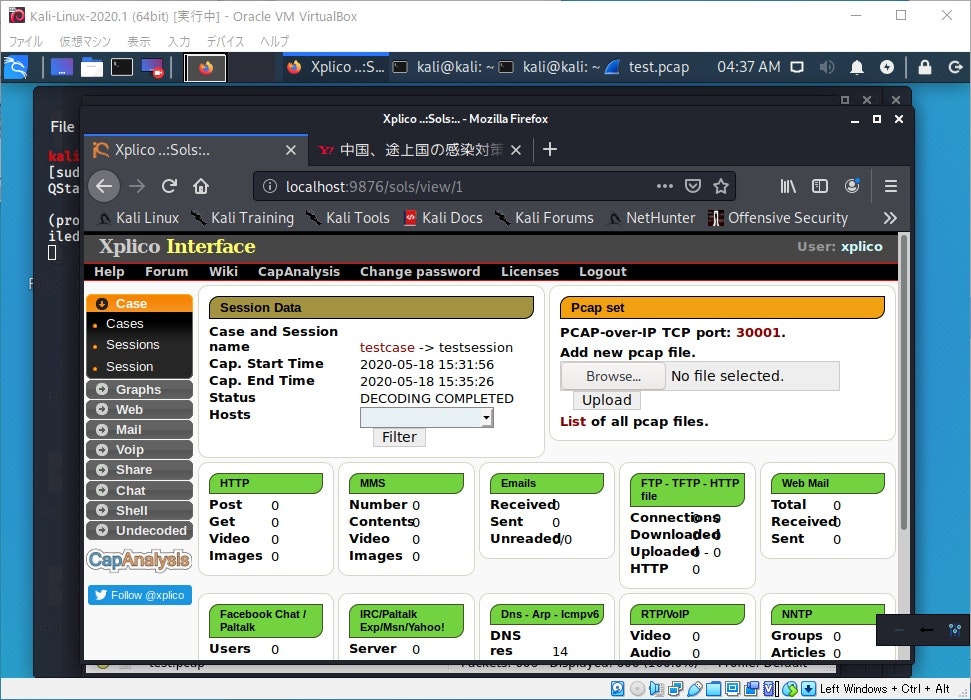Click the Filter button under Hosts
Image resolution: width=971 pixels, height=700 pixels.
tap(398, 436)
